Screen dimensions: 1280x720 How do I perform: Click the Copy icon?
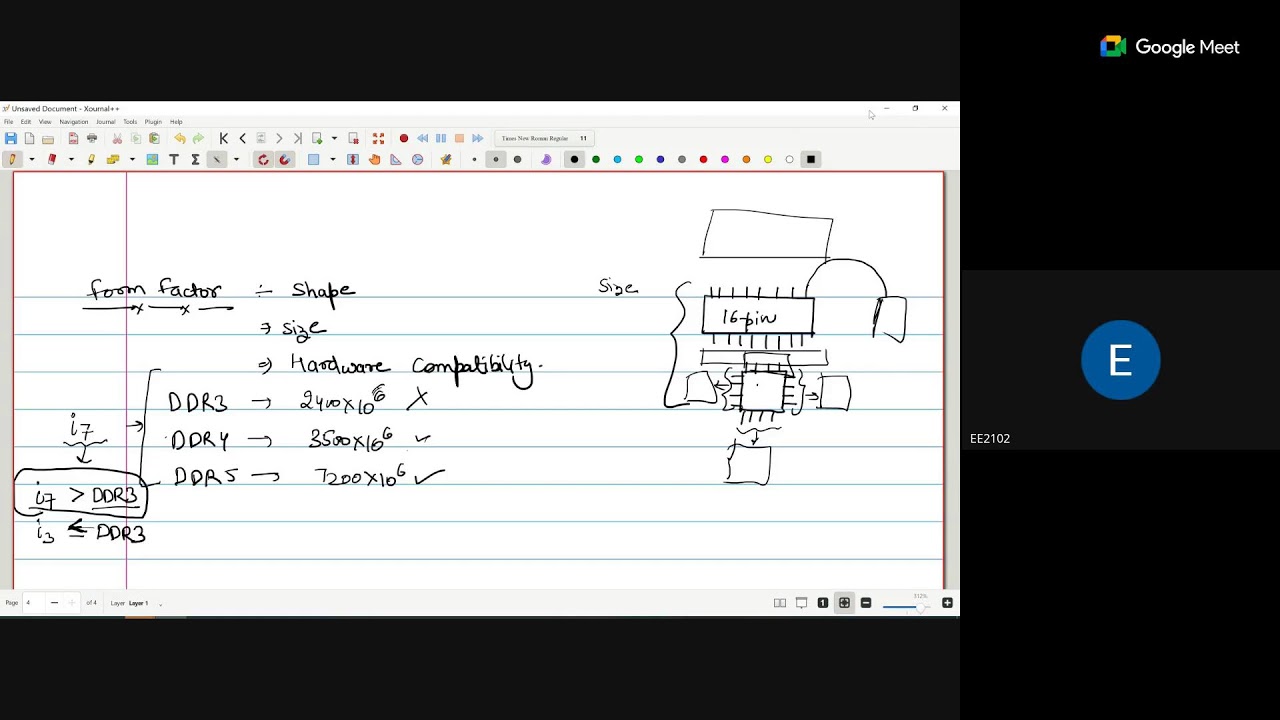(x=136, y=138)
